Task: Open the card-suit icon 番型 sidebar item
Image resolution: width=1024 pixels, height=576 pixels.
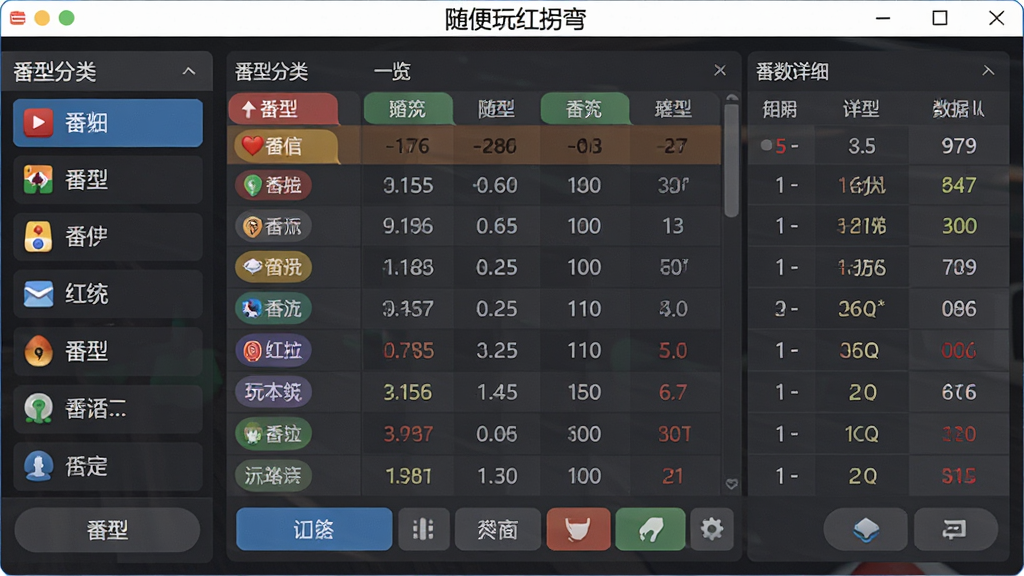Action: tap(108, 180)
